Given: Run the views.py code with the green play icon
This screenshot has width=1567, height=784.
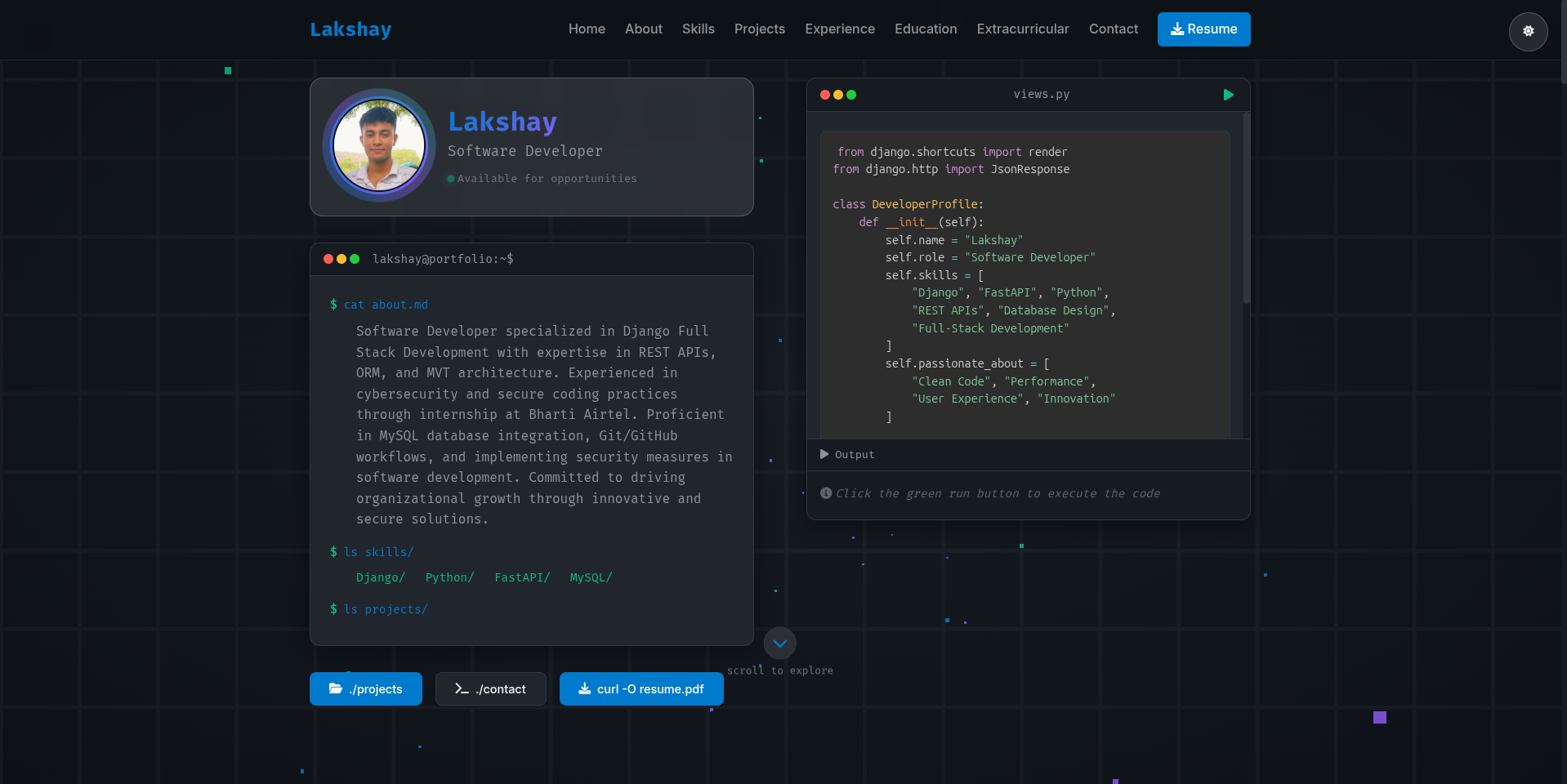Looking at the screenshot, I should (1228, 94).
